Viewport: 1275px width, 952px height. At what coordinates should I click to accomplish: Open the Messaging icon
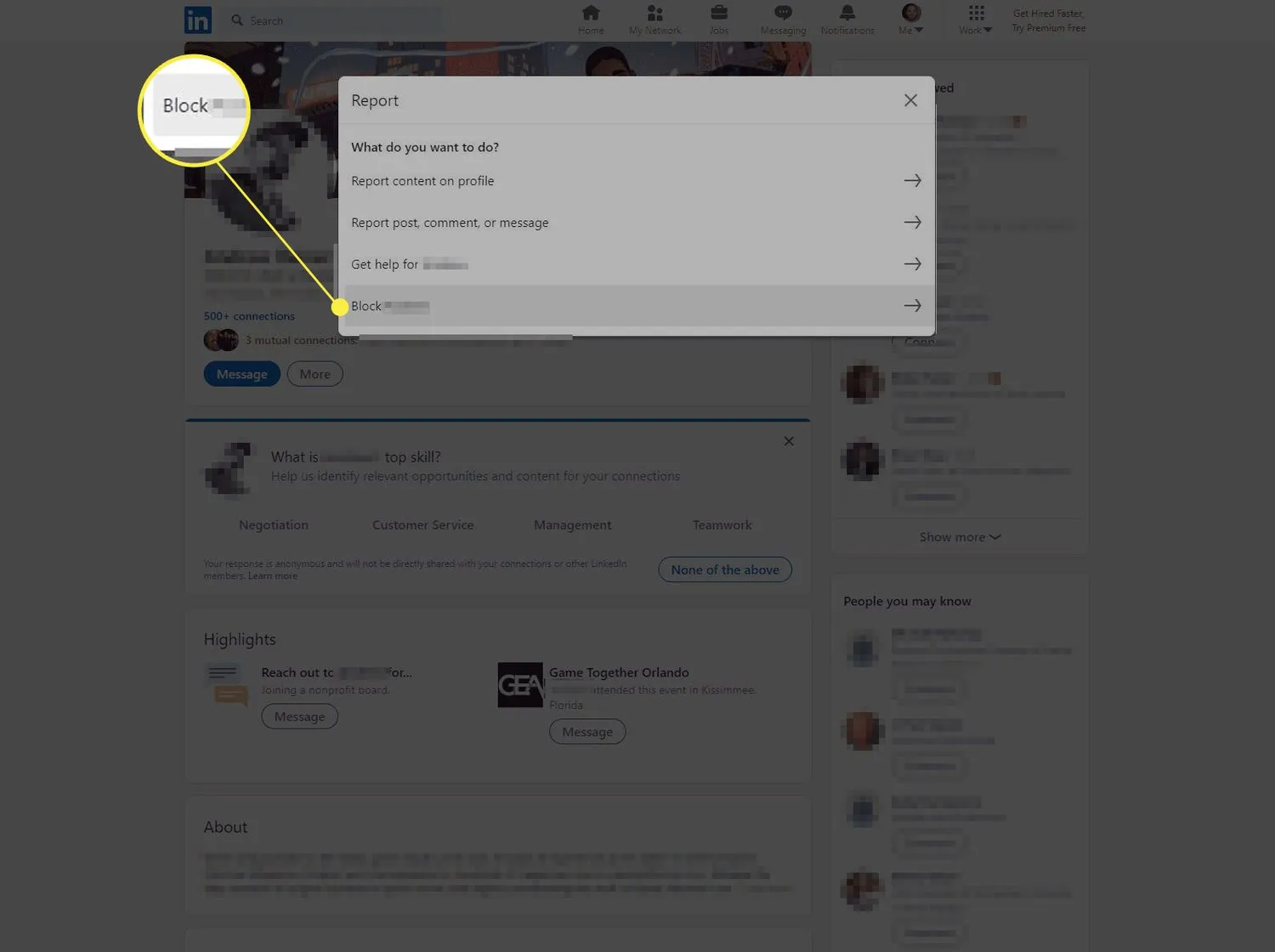782,14
